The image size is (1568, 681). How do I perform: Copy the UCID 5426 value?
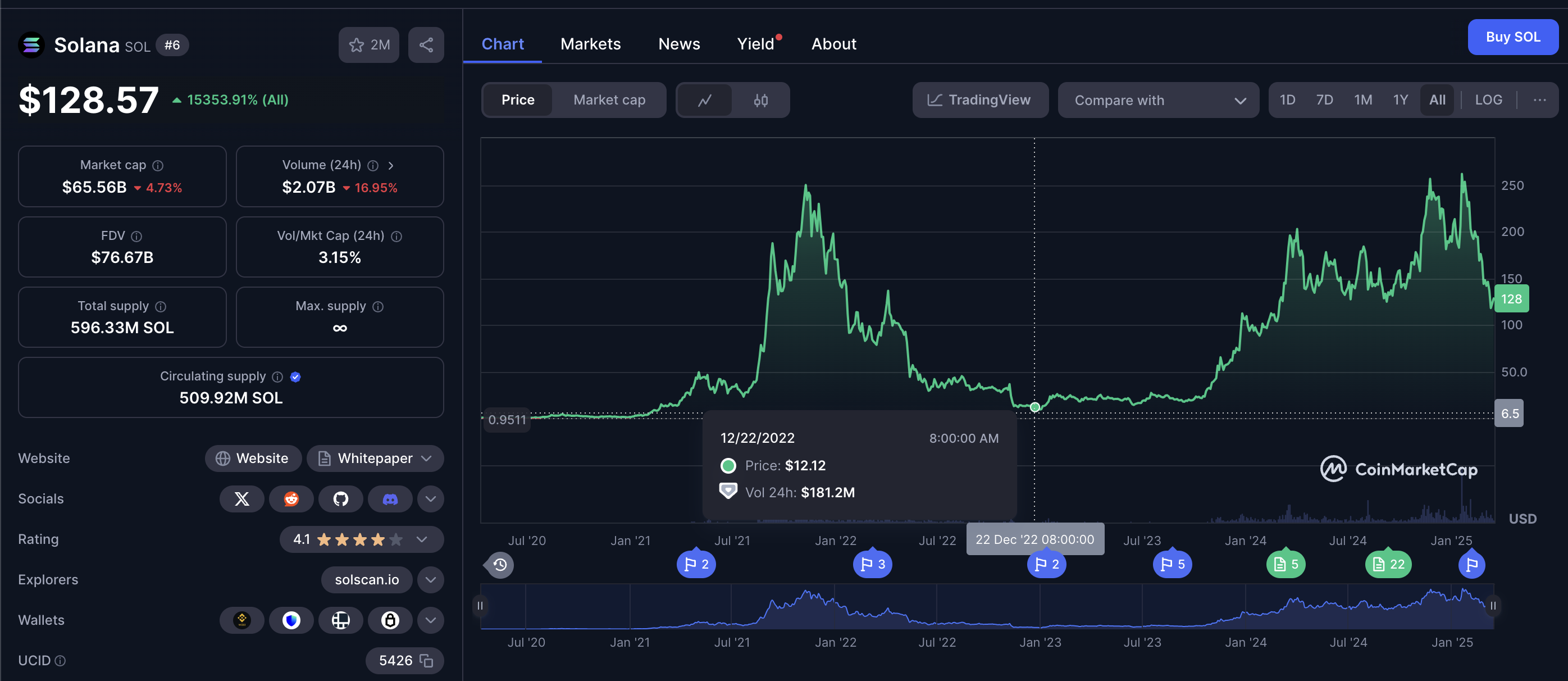[x=427, y=660]
